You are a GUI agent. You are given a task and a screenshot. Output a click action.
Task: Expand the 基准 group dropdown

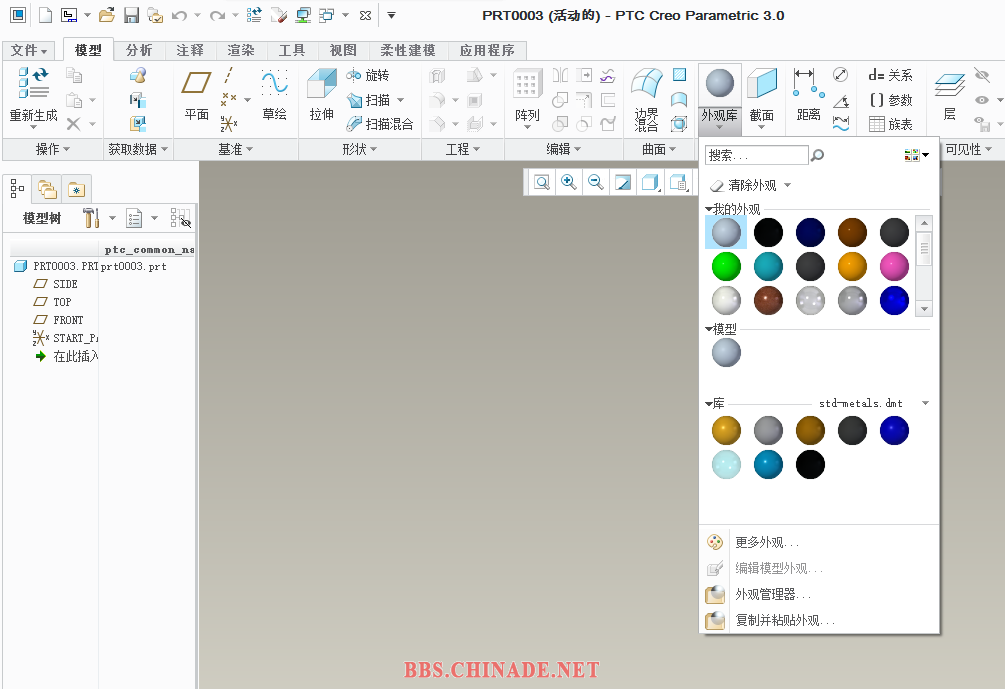point(235,149)
